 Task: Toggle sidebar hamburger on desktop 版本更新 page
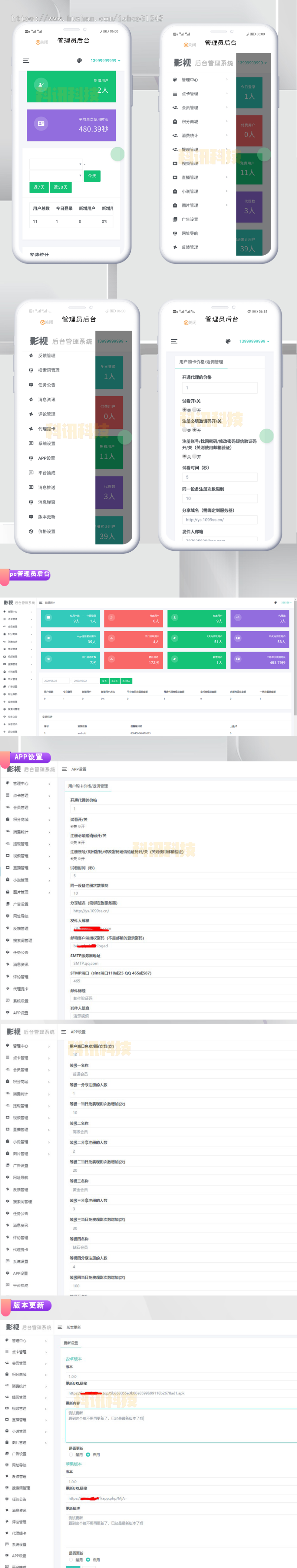(60, 1328)
